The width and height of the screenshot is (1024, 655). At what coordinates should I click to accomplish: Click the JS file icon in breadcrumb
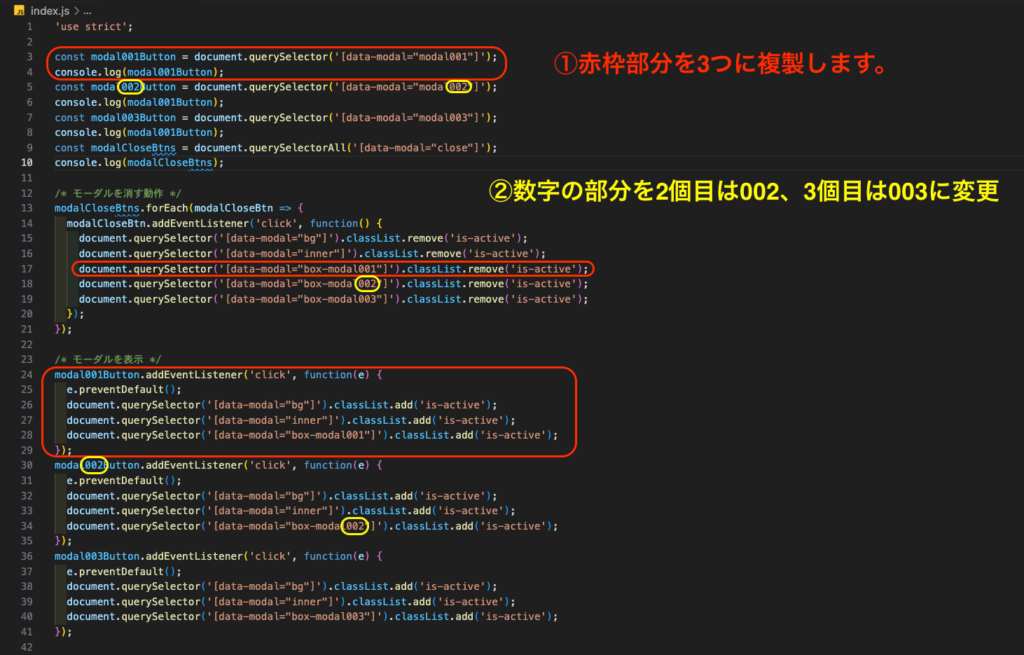[x=19, y=9]
